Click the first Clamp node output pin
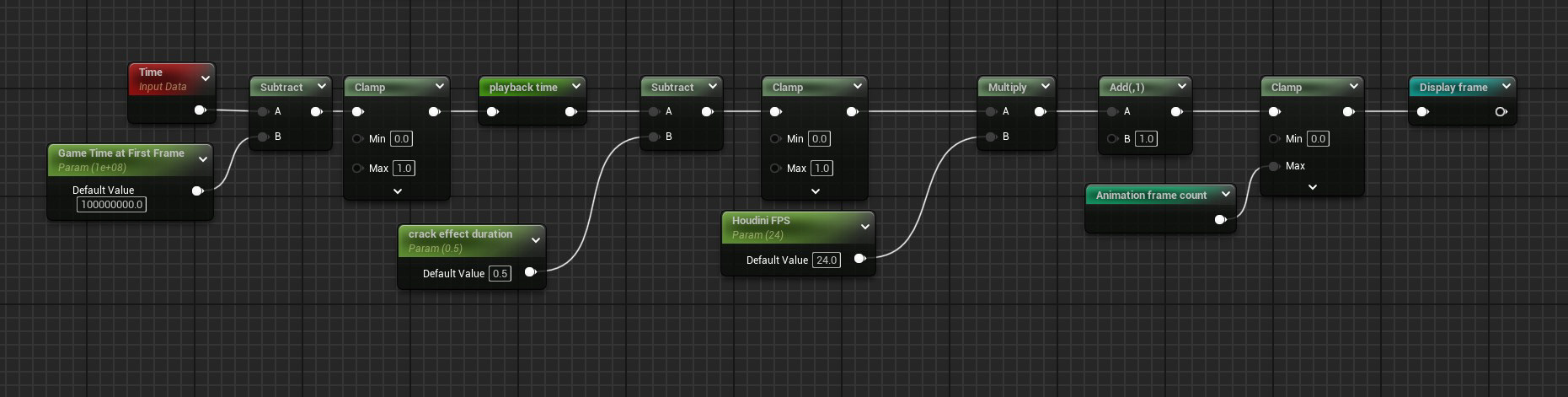The width and height of the screenshot is (1568, 397). pos(434,111)
